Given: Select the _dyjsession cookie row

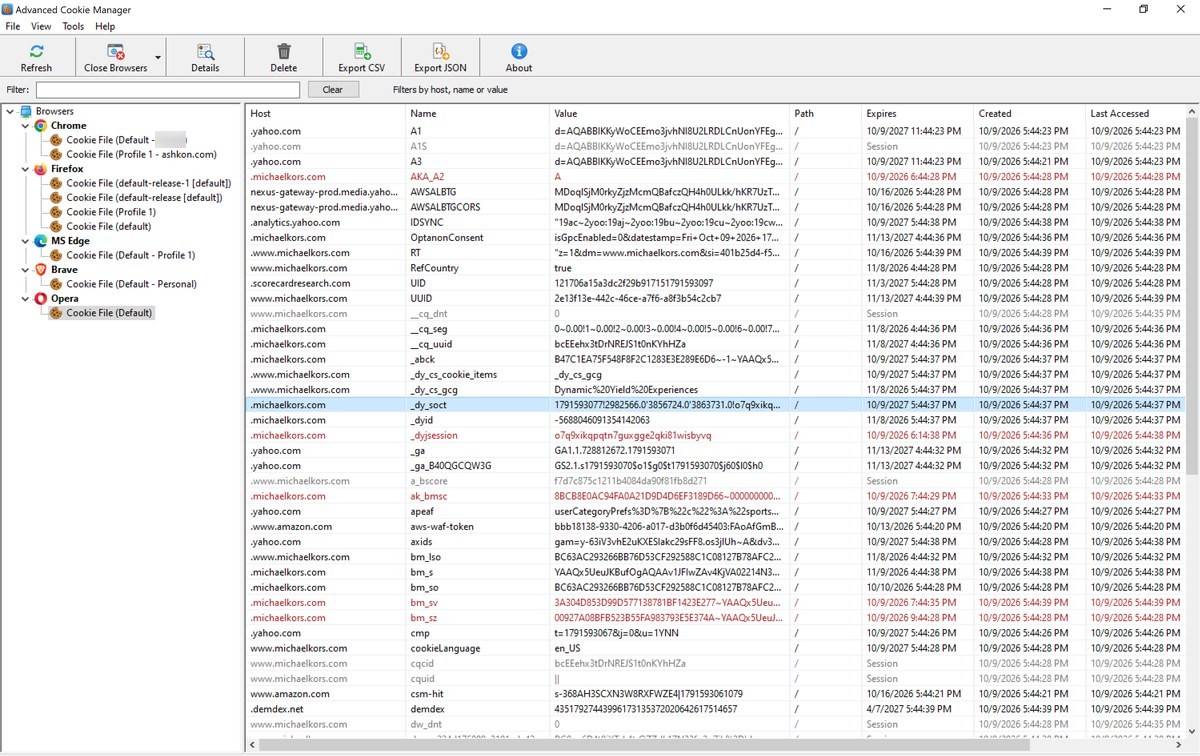Looking at the screenshot, I should tap(715, 435).
